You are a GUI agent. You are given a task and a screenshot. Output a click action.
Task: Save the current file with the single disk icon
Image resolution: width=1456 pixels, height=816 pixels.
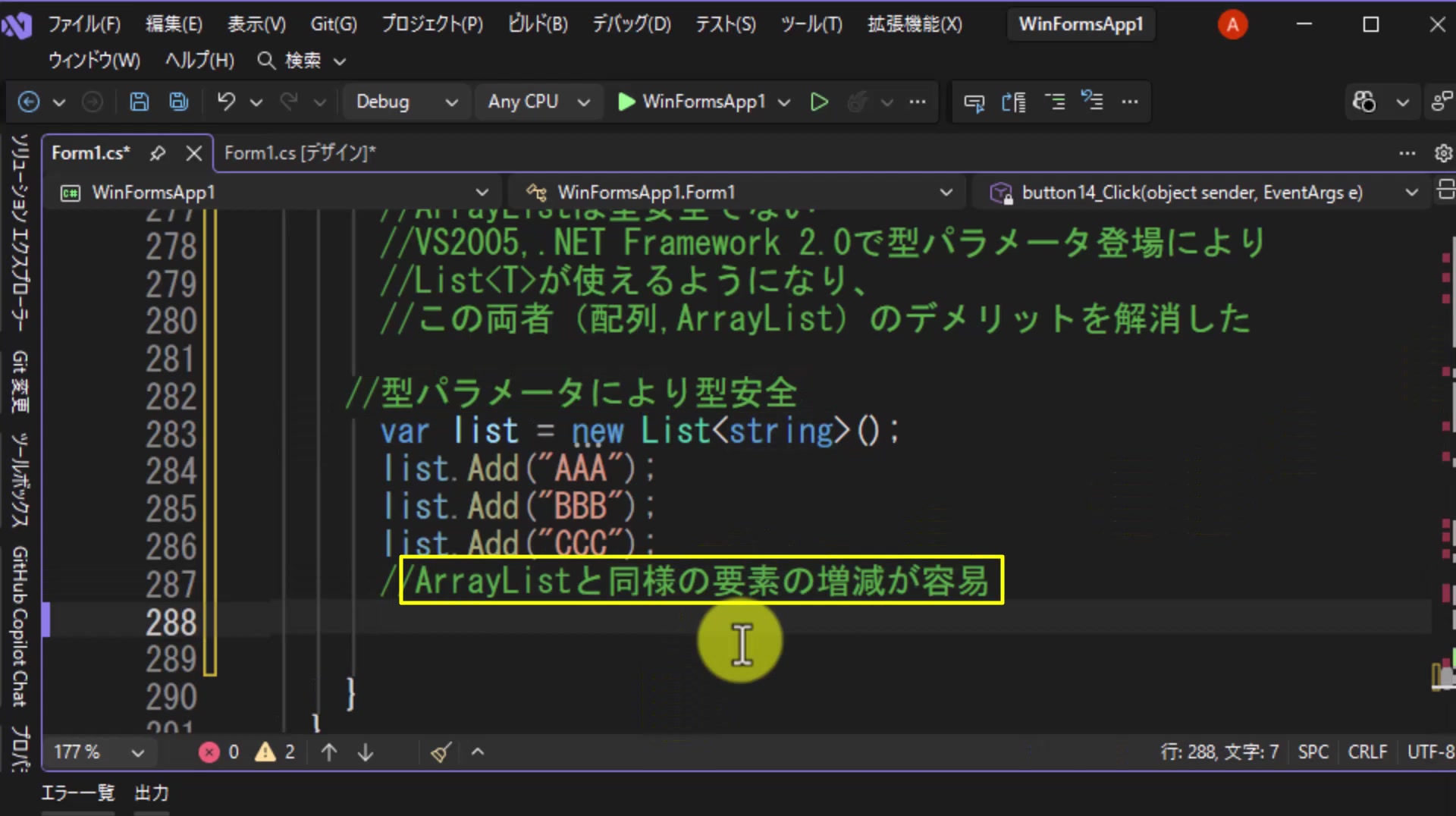[x=139, y=102]
